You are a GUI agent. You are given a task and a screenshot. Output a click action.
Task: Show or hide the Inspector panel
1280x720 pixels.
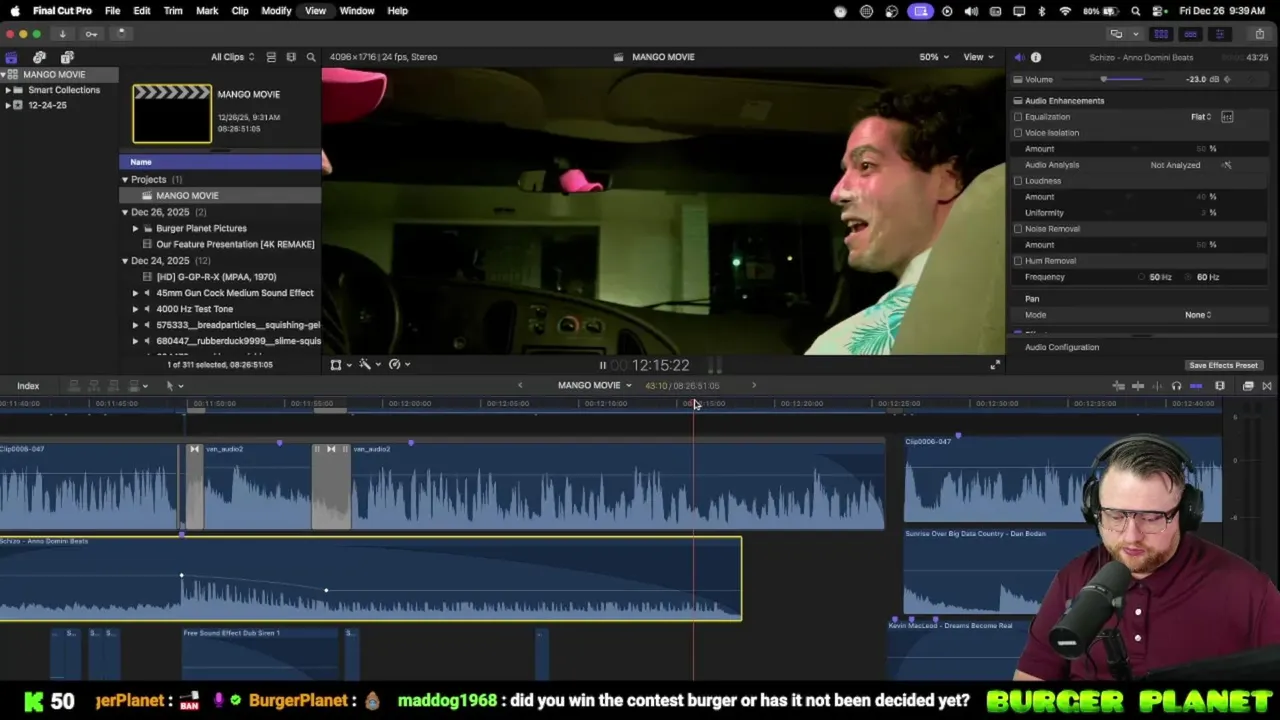(x=1219, y=34)
